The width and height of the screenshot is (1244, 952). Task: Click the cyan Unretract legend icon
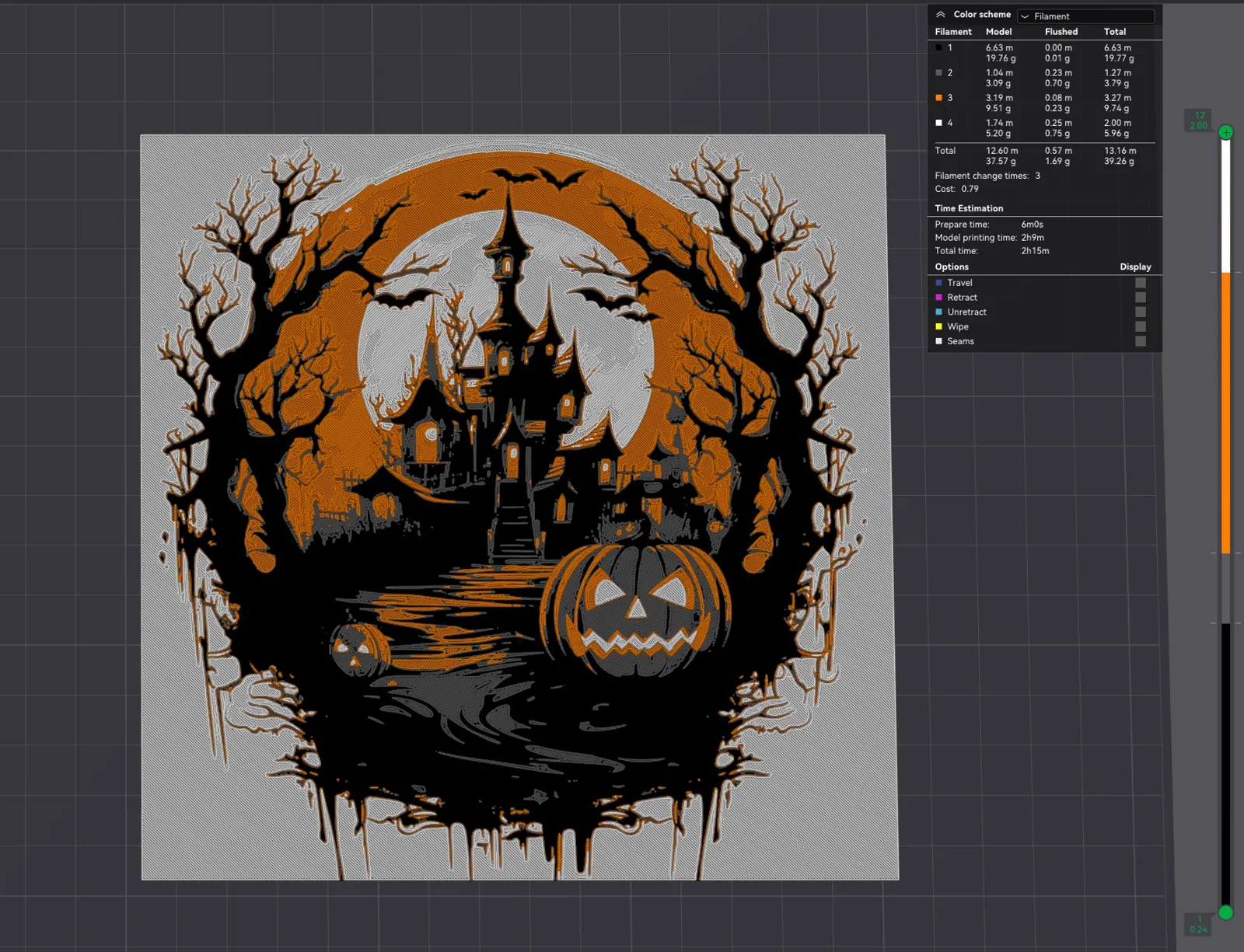pyautogui.click(x=938, y=312)
